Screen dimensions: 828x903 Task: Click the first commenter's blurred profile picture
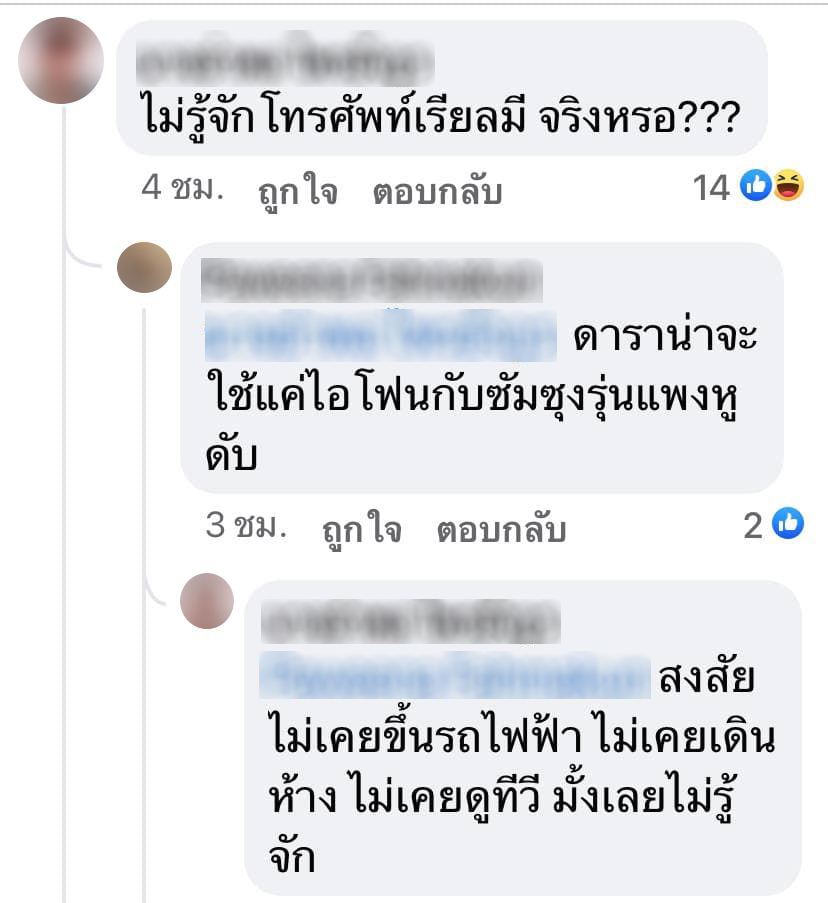(x=61, y=60)
